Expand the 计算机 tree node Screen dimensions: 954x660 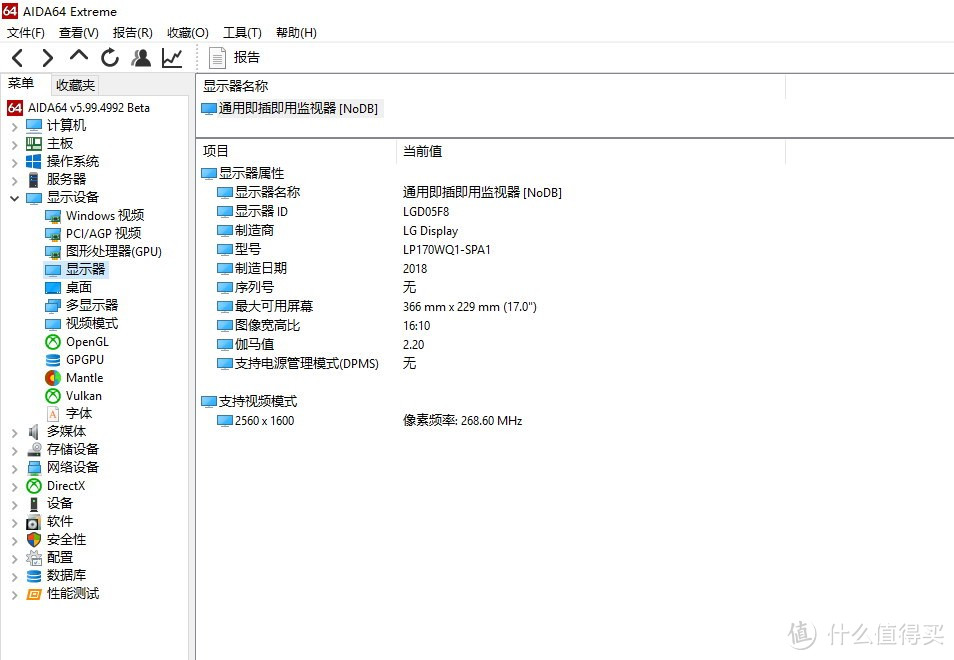15,127
